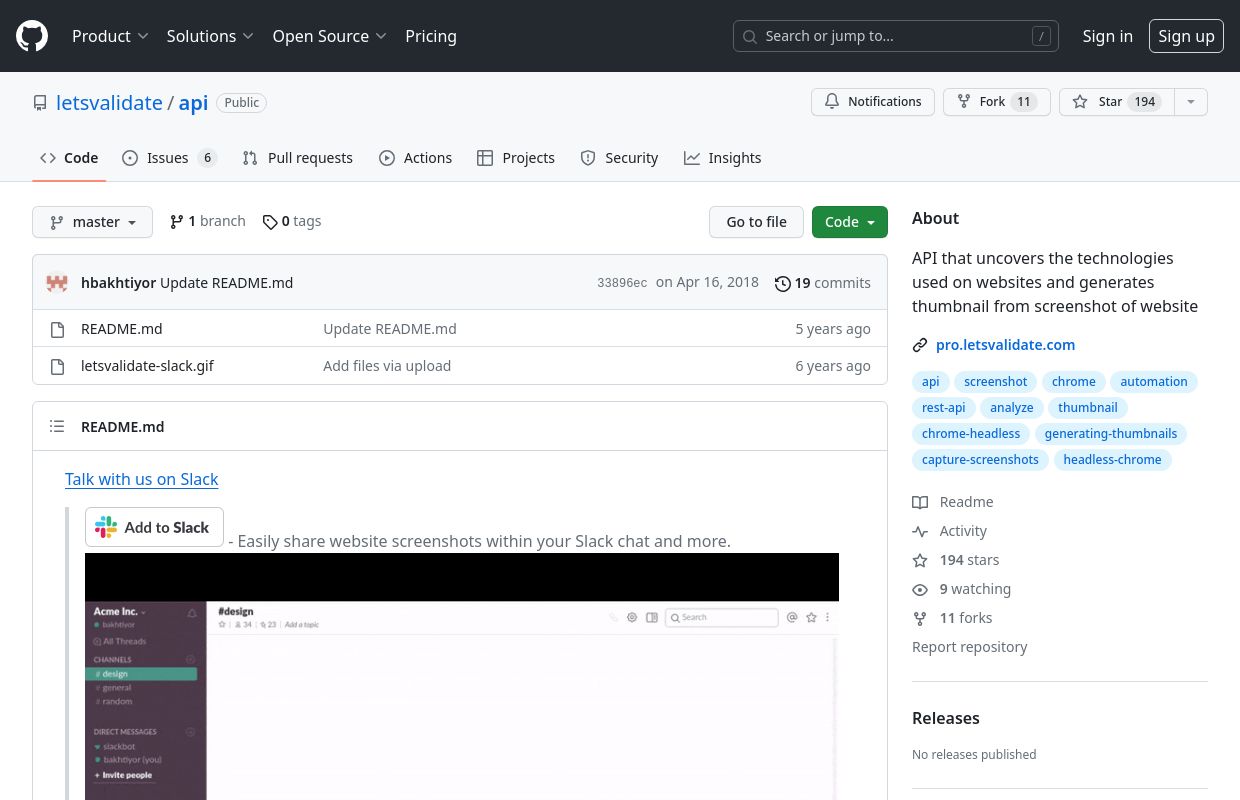The image size is (1240, 800).
Task: Click the Releases heading link
Action: 946,718
